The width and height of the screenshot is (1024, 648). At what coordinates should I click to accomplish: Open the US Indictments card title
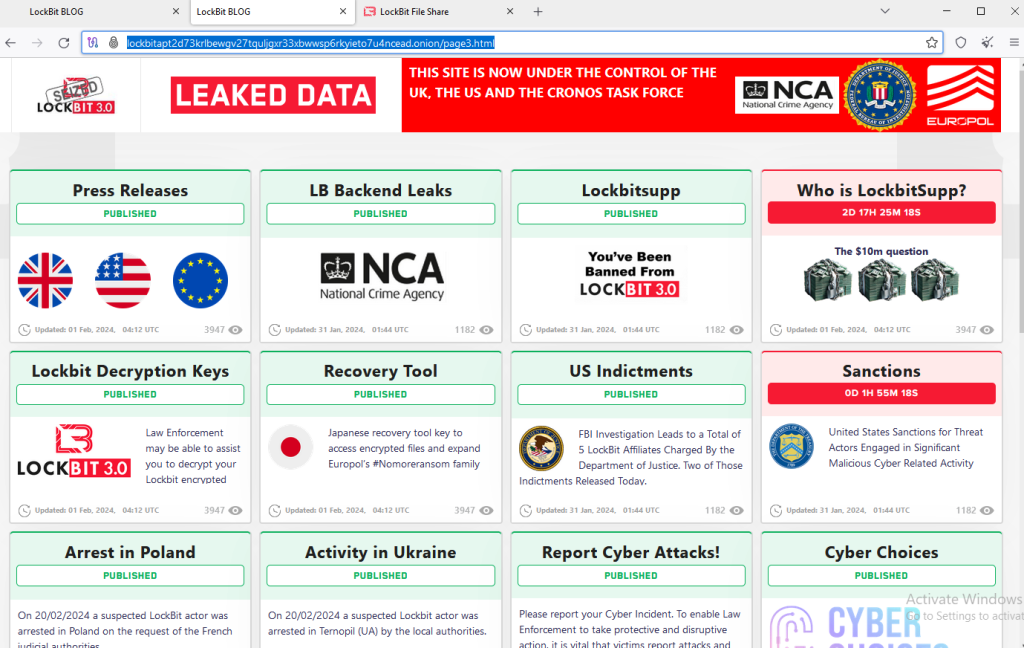pos(631,371)
